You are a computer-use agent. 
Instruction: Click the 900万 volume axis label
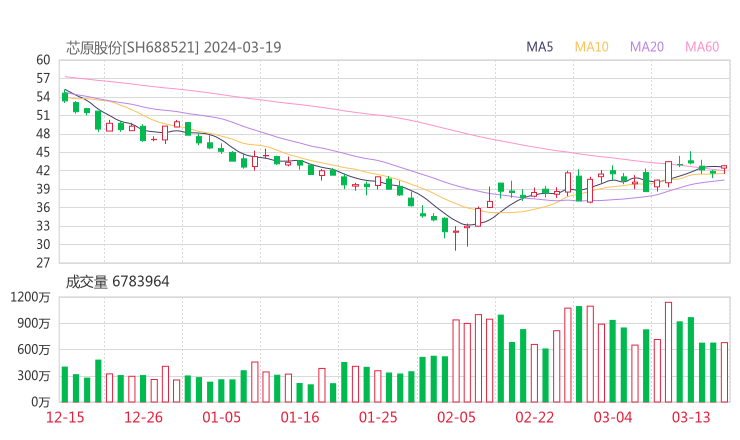click(34, 323)
